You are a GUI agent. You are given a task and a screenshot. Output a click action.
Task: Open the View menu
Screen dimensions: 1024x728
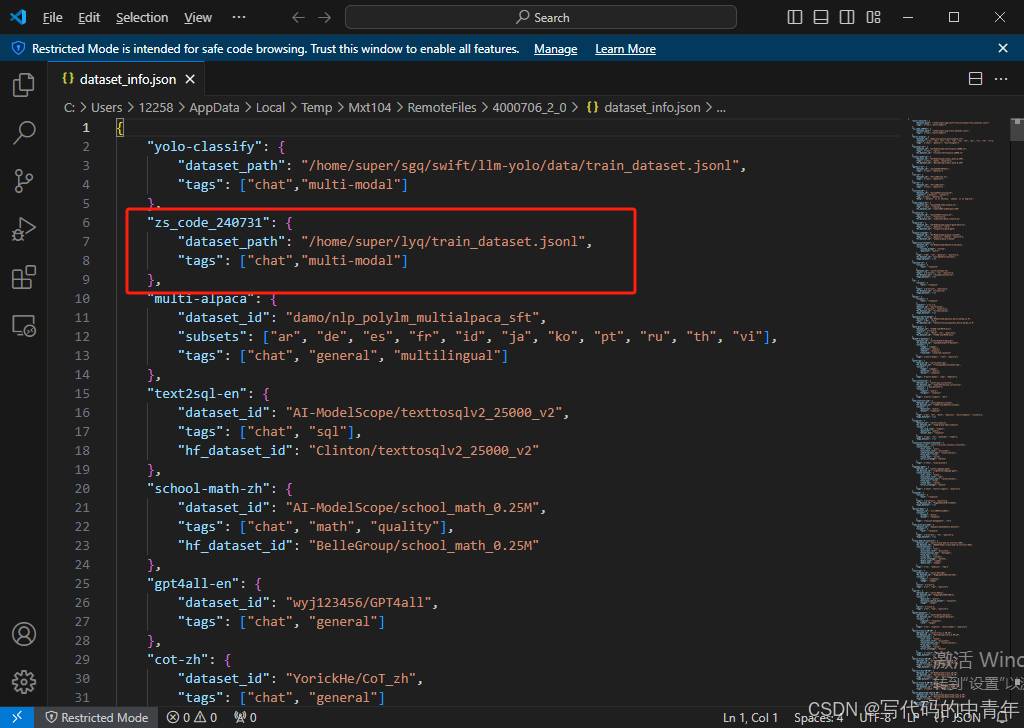pyautogui.click(x=198, y=18)
